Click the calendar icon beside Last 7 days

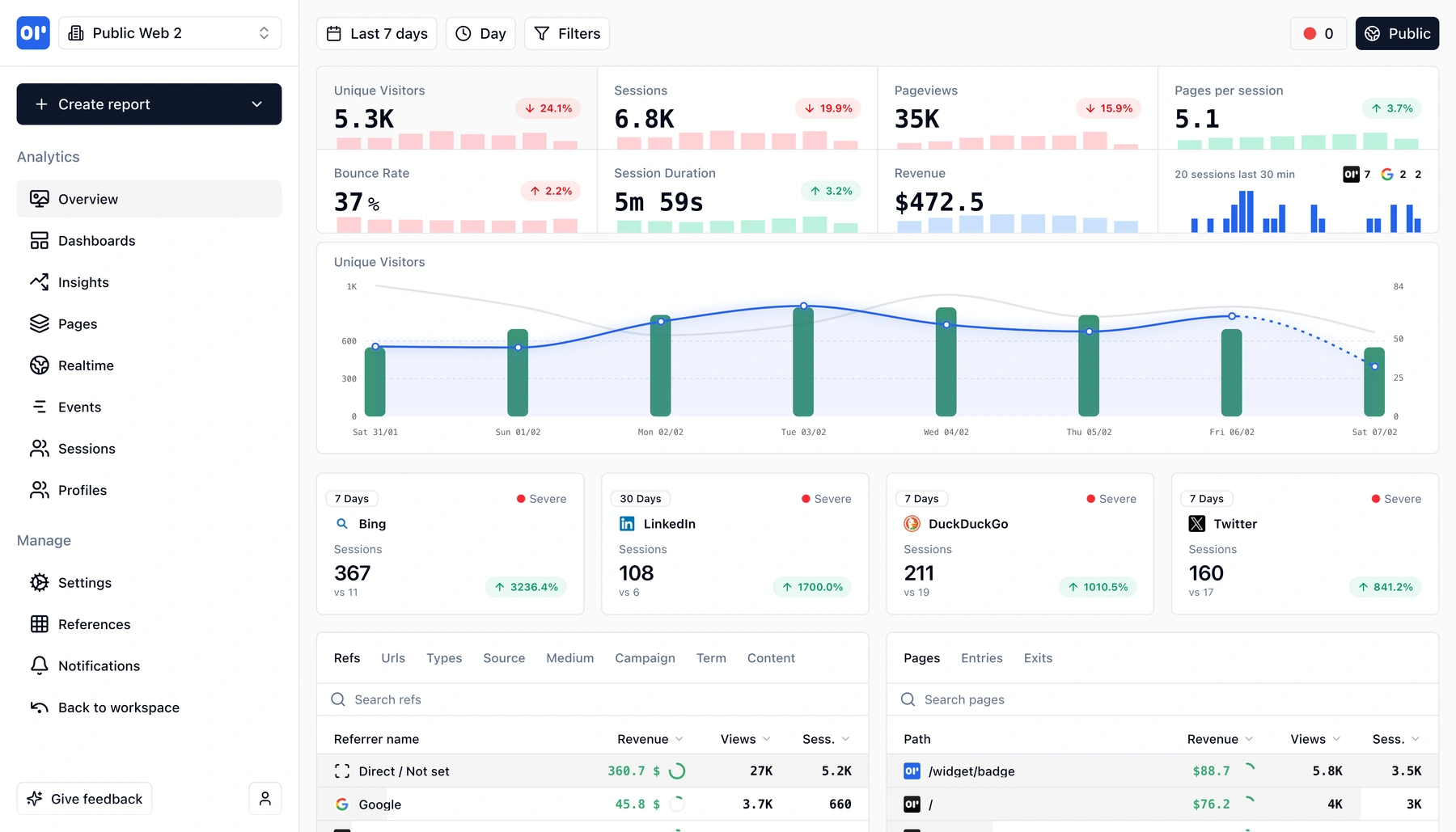335,33
